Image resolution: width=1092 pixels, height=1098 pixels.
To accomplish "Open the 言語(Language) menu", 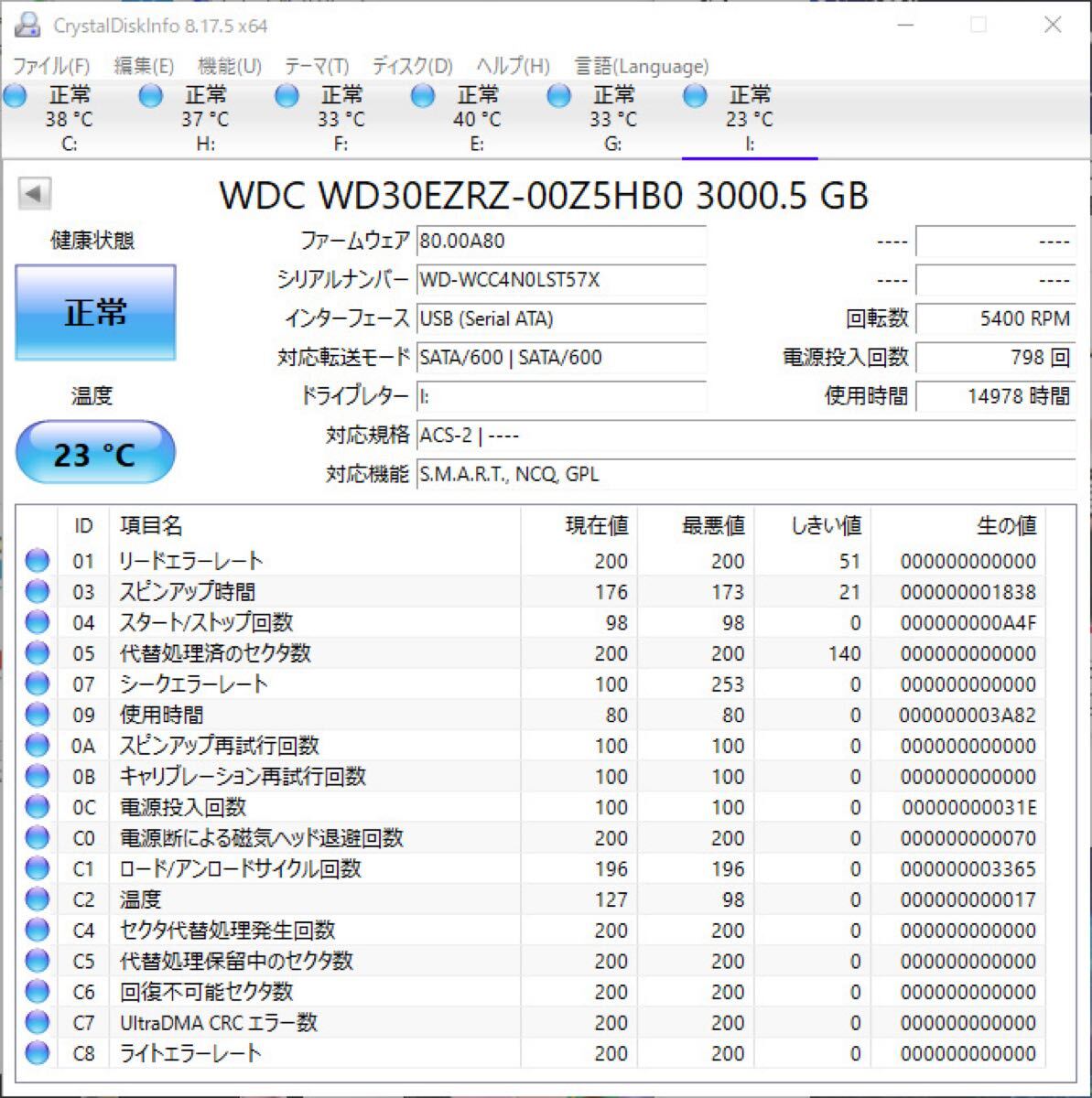I will (641, 66).
